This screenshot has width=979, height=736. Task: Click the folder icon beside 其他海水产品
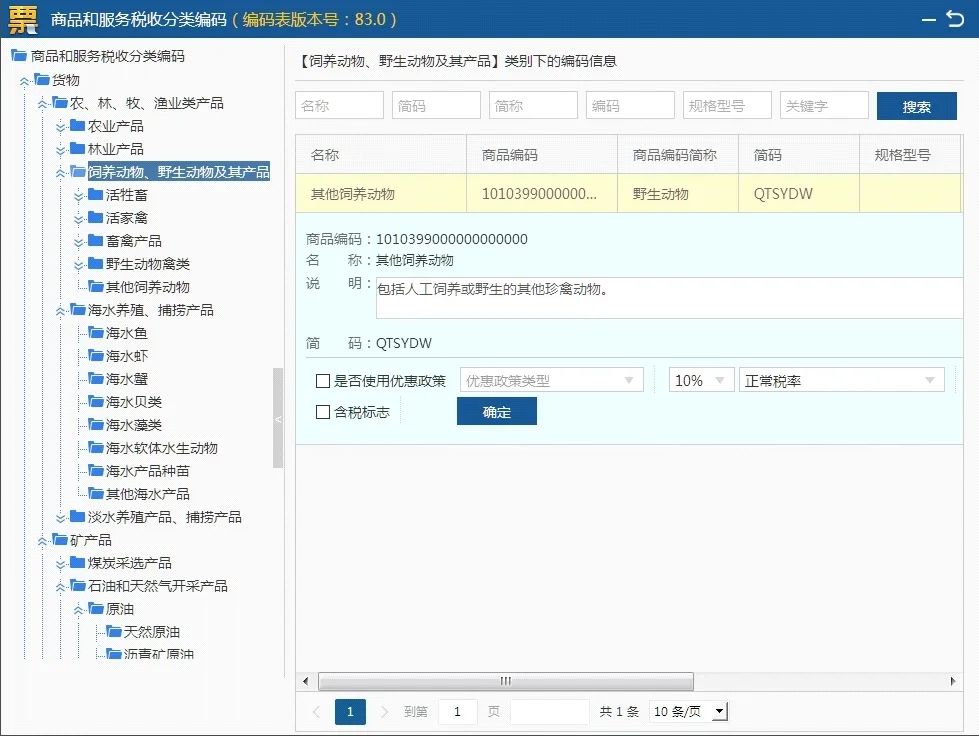pyautogui.click(x=96, y=494)
